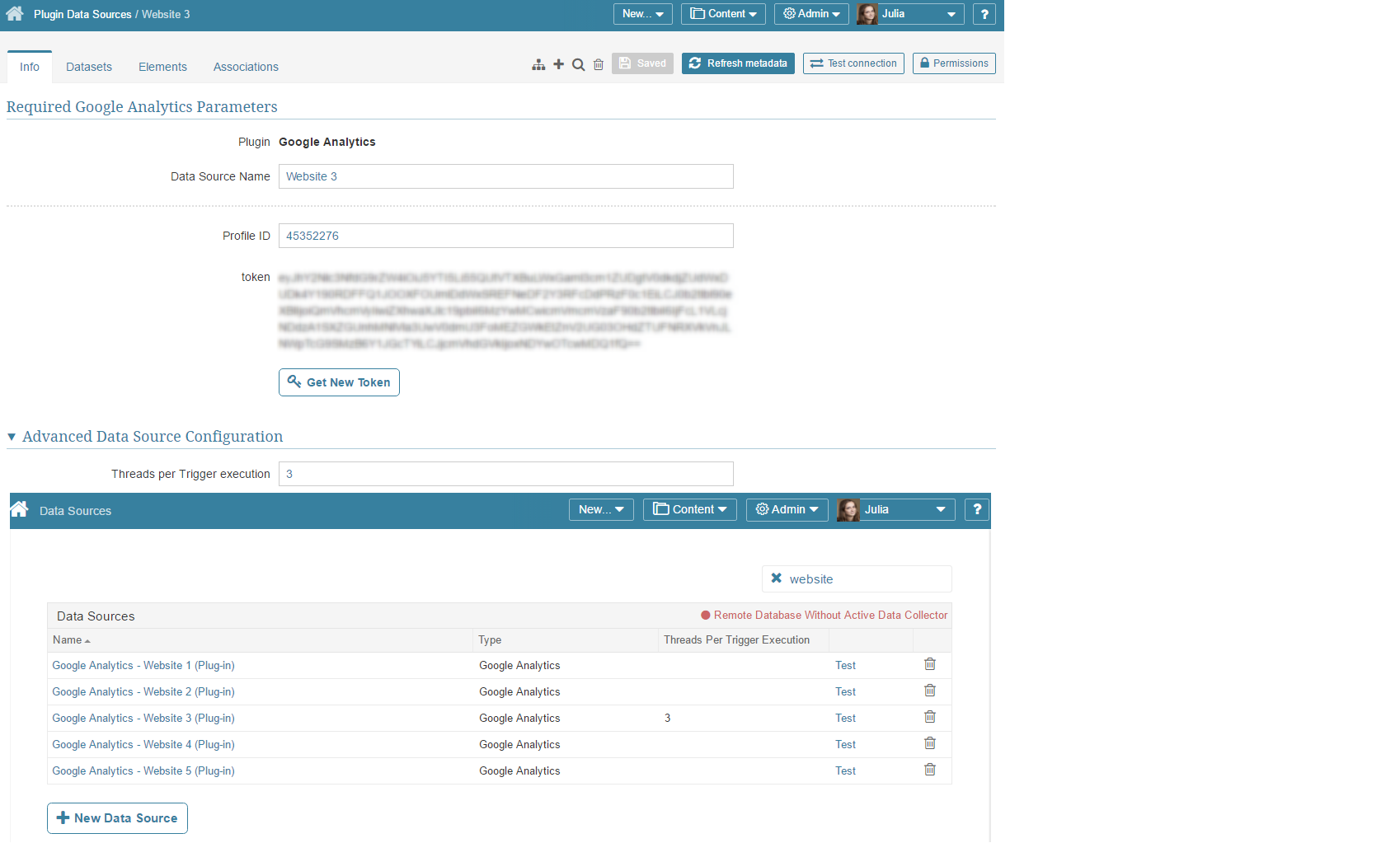Open help on the Data Sources list page
The height and width of the screenshot is (843, 1400).
[x=977, y=509]
